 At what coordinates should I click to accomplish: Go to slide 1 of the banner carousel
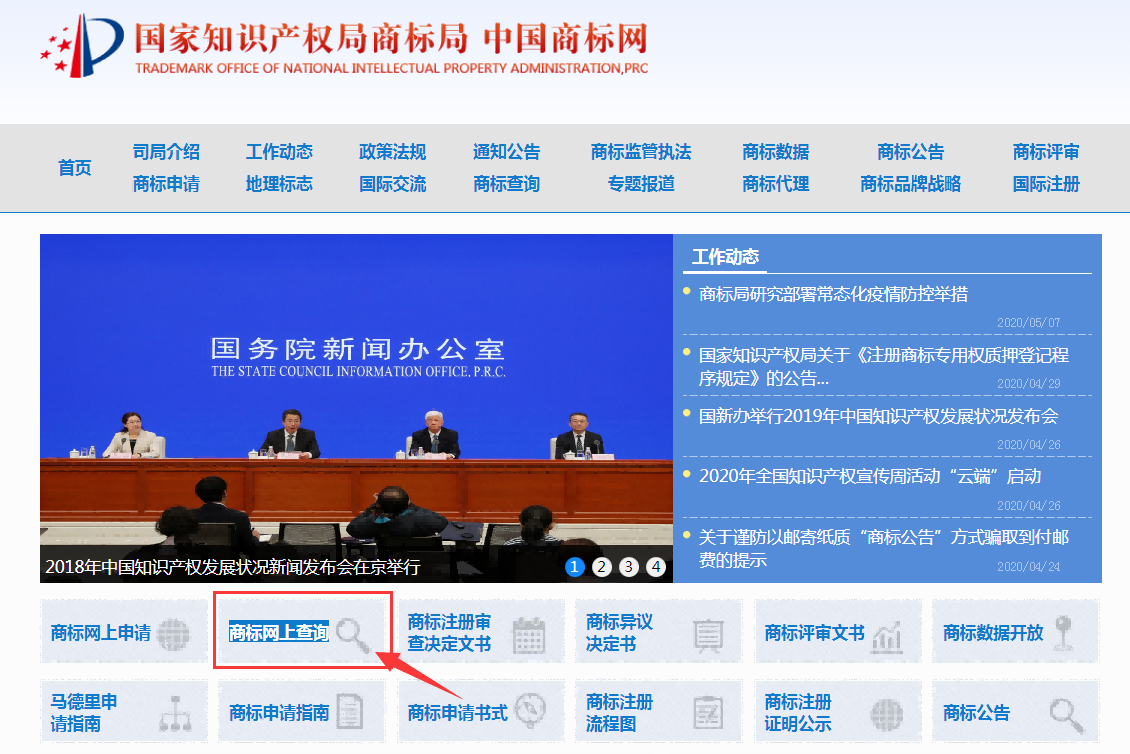pos(574,567)
